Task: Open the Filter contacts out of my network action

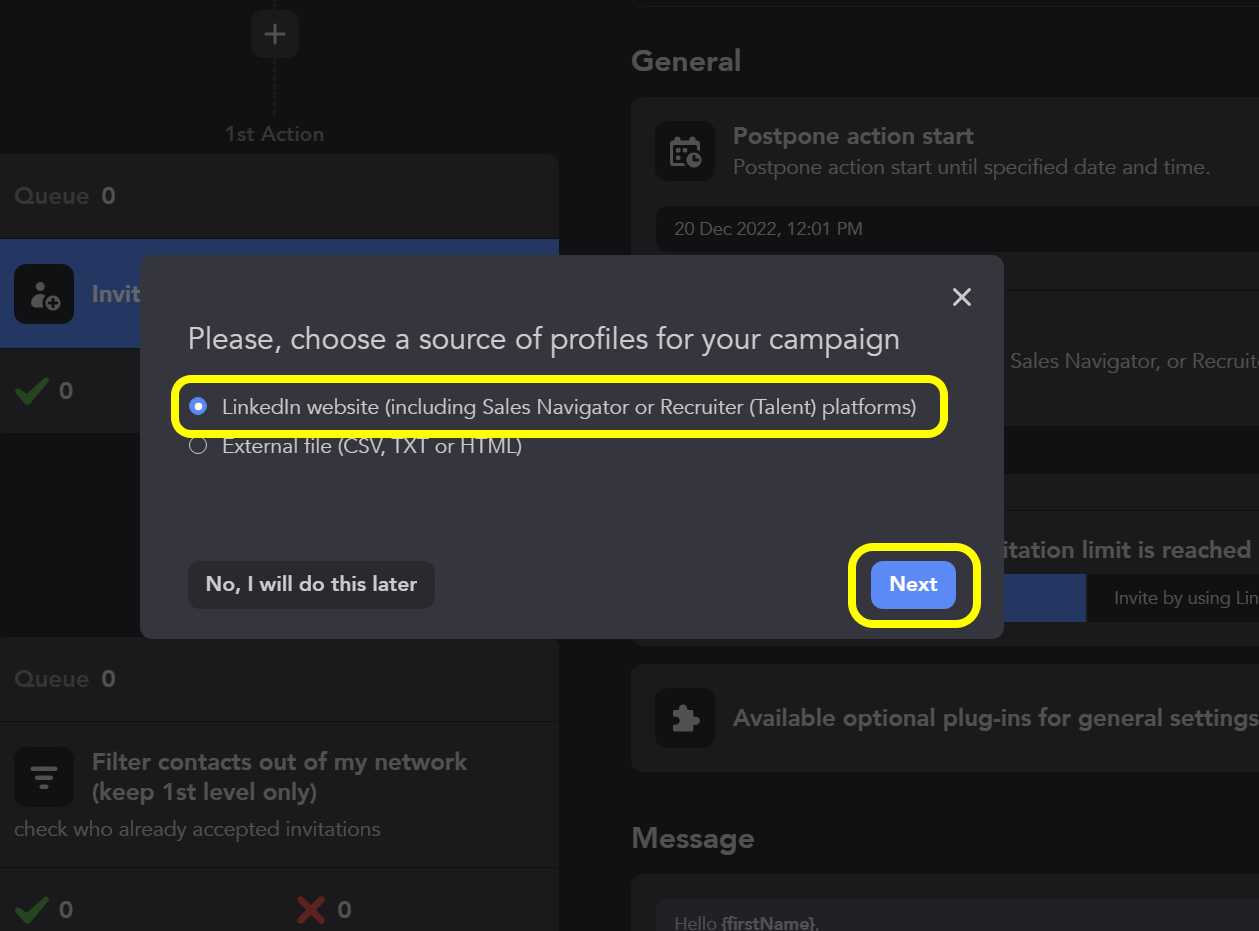Action: click(279, 777)
